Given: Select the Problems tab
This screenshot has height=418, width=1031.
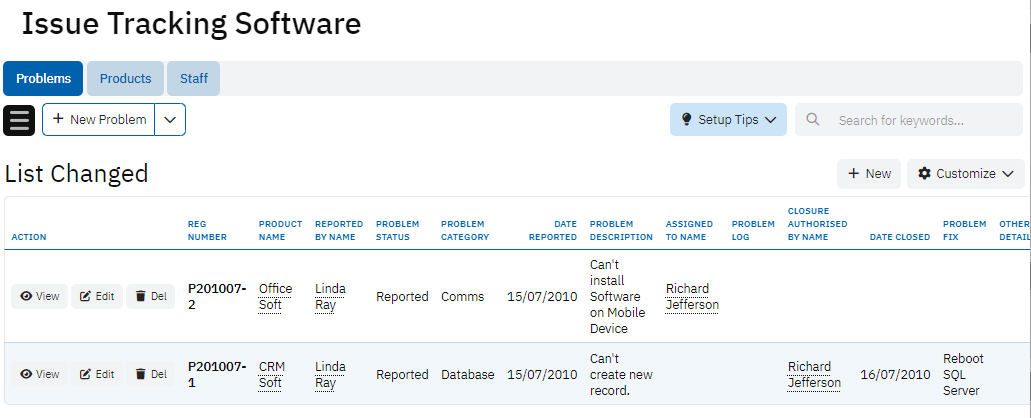Looking at the screenshot, I should click(x=43, y=79).
